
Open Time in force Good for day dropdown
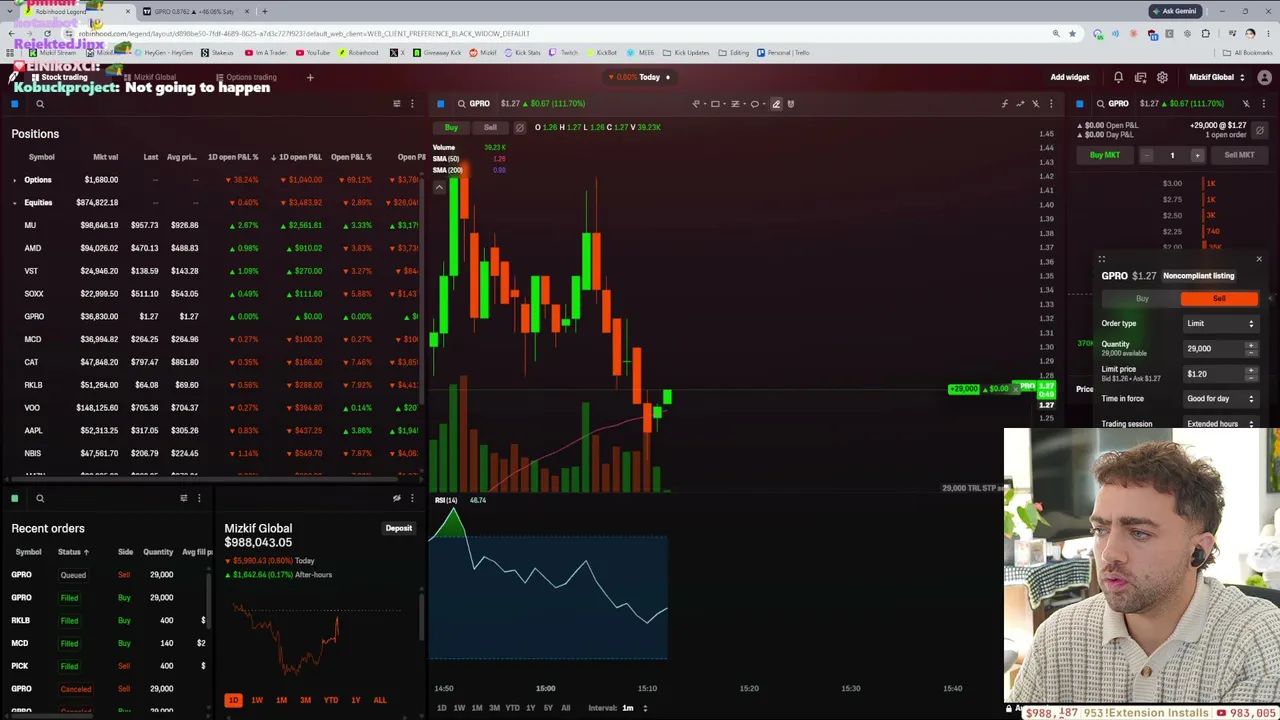pyautogui.click(x=1220, y=399)
